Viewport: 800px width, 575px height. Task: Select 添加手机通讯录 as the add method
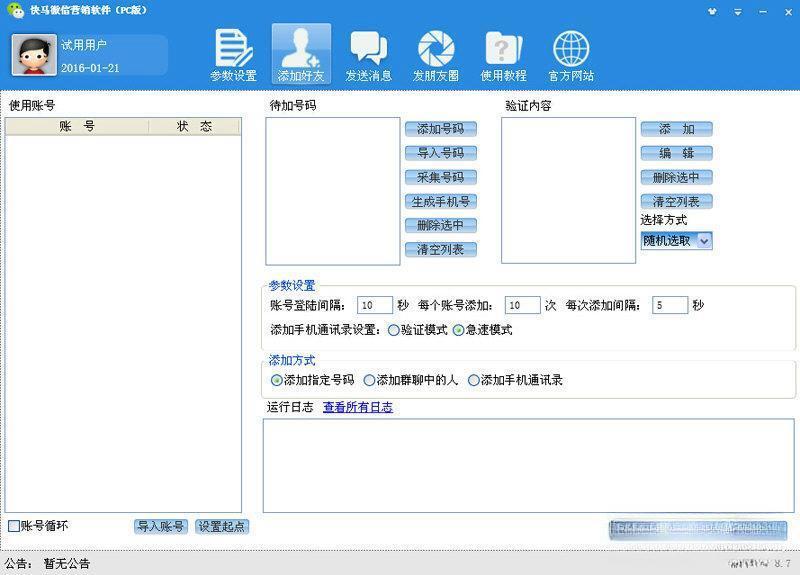tap(474, 380)
